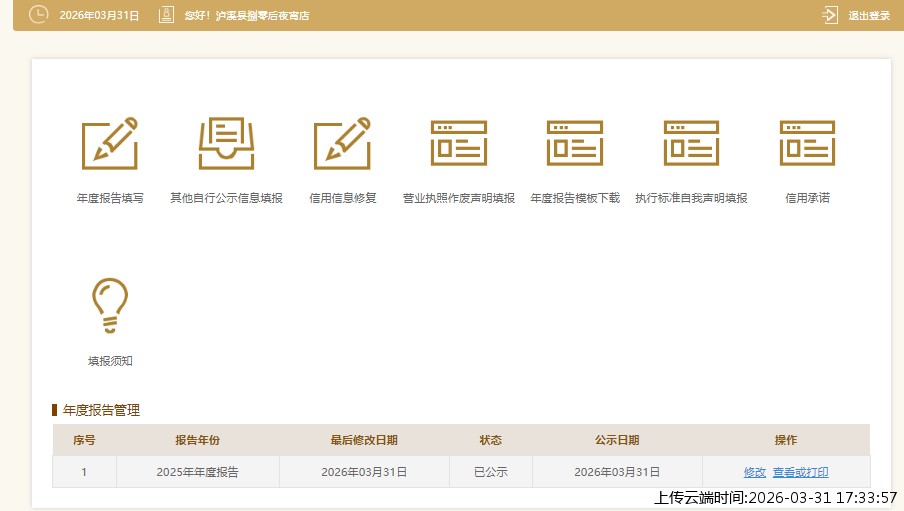Click the 退出登录 text link

click(x=868, y=16)
